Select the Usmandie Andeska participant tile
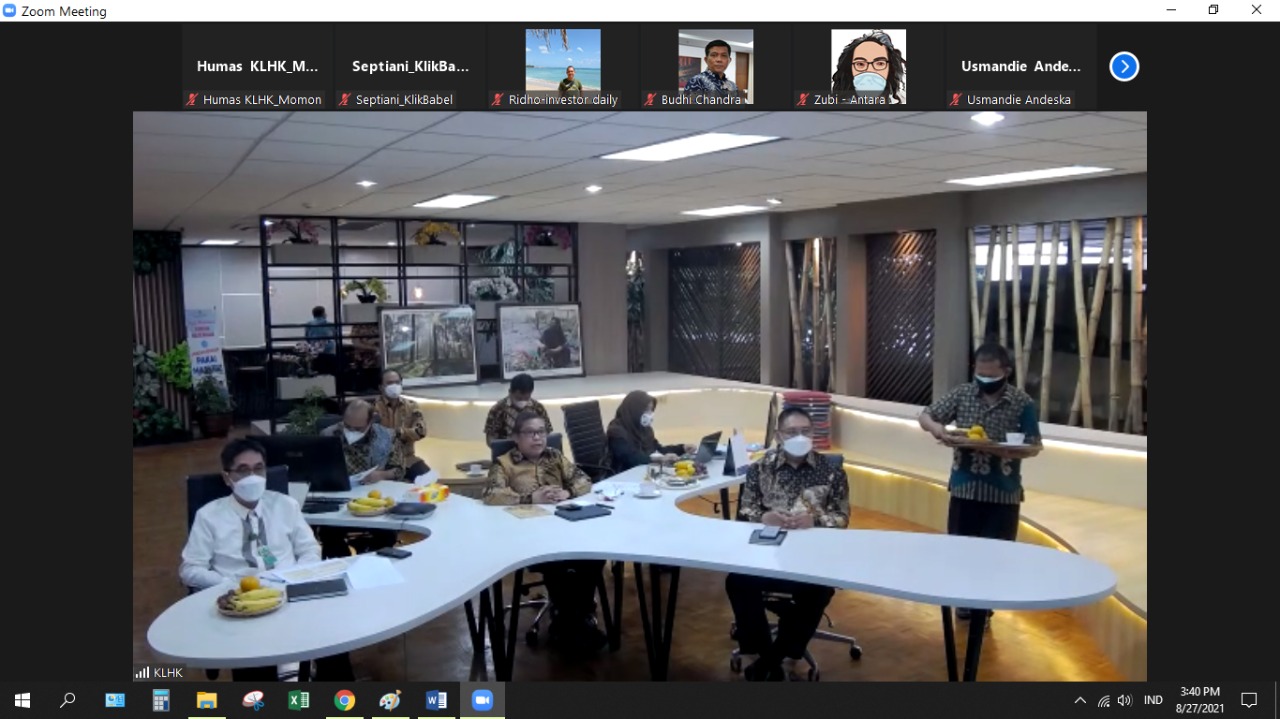The height and width of the screenshot is (719, 1280). pyautogui.click(x=1021, y=67)
